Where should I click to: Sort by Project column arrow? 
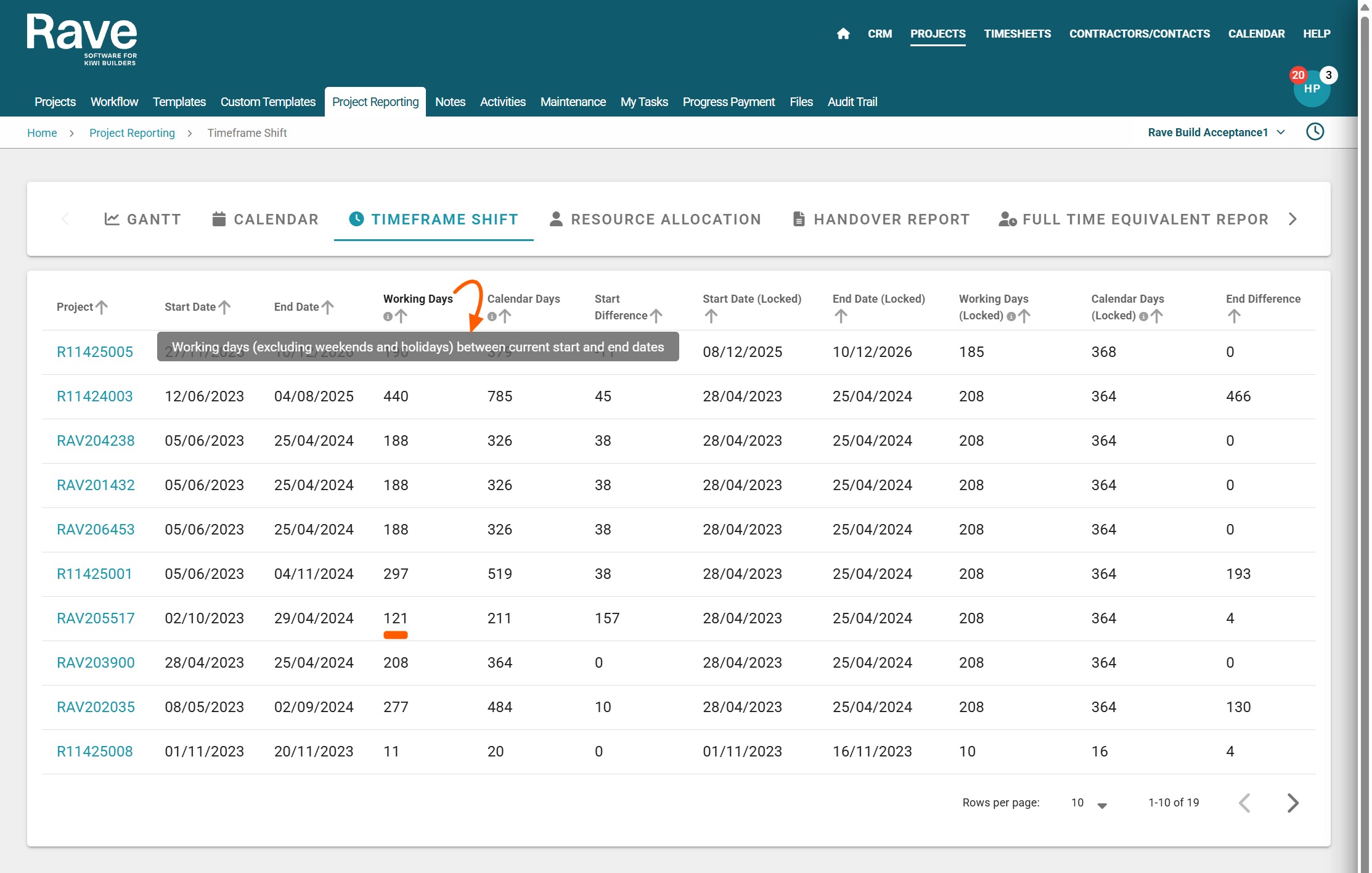pos(102,307)
